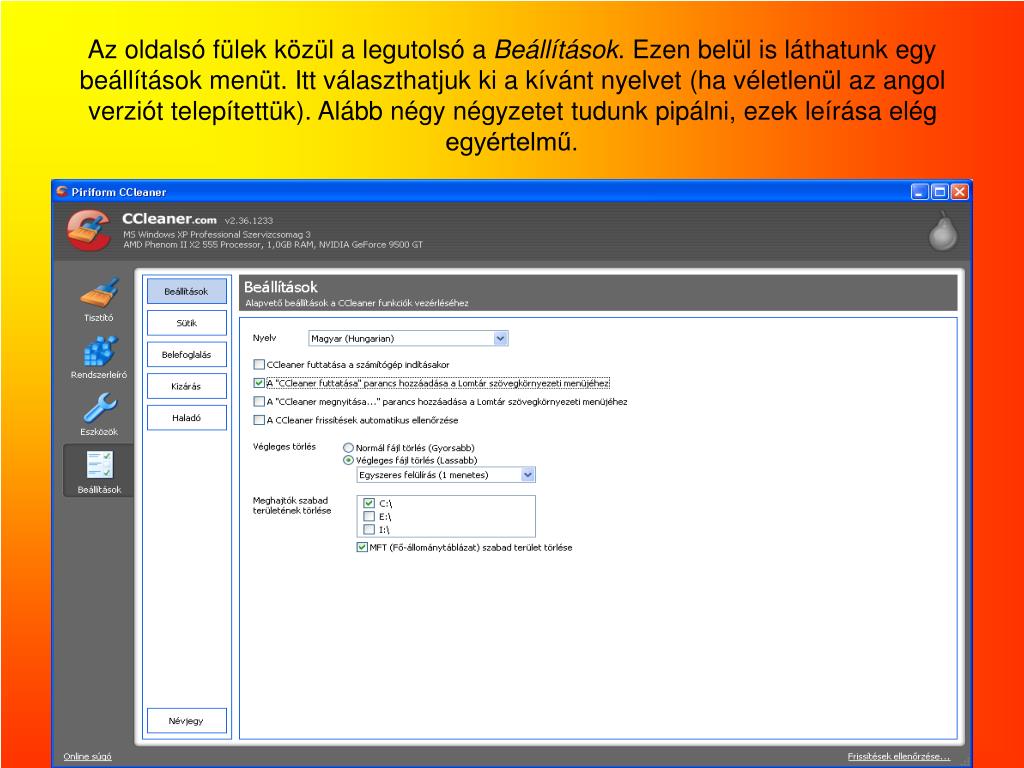The width and height of the screenshot is (1024, 768).
Task: Enable CCleaner futtatása a számítógép indításakor
Action: (259, 364)
